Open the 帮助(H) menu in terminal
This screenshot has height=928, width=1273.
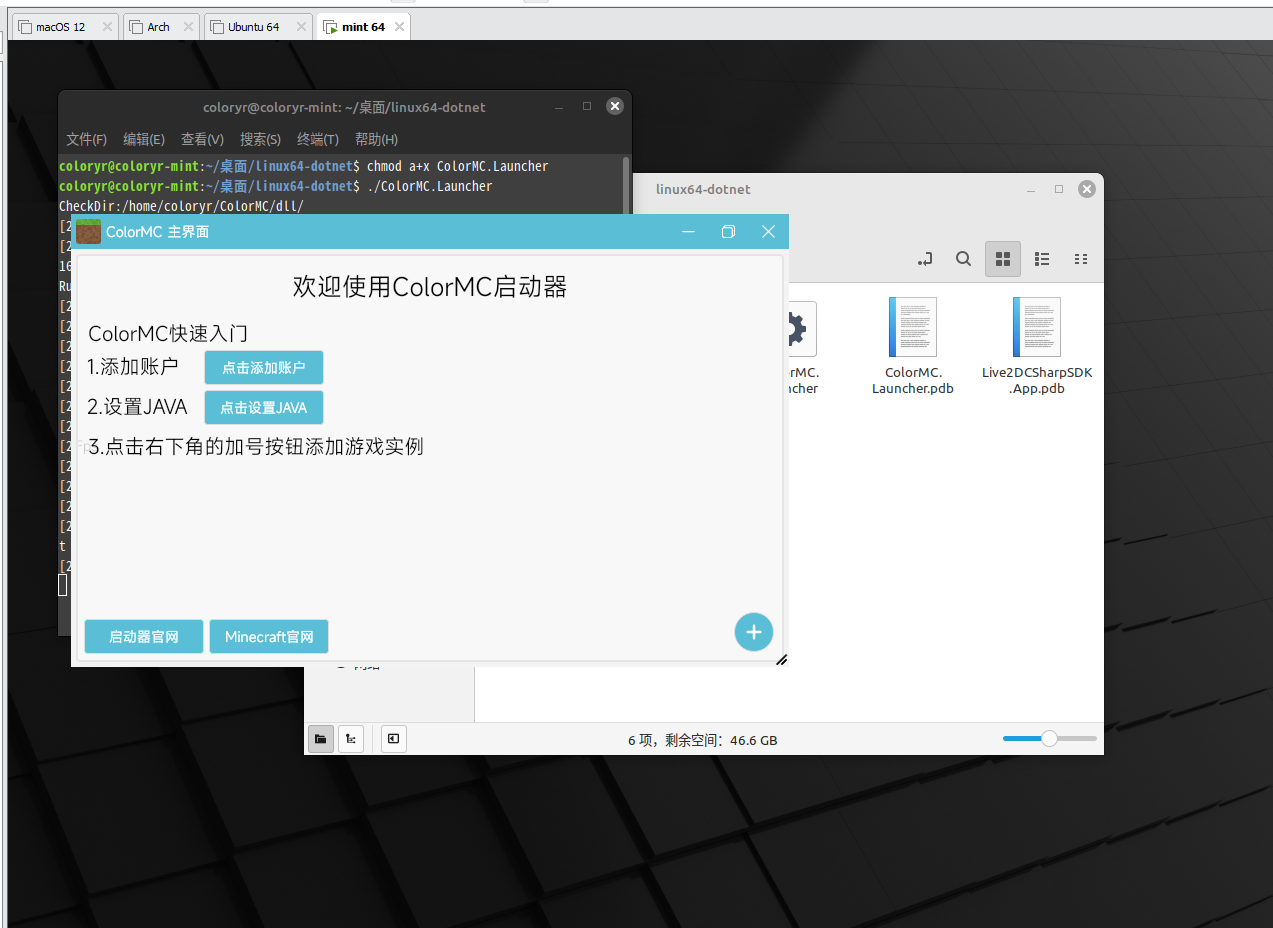pos(376,139)
